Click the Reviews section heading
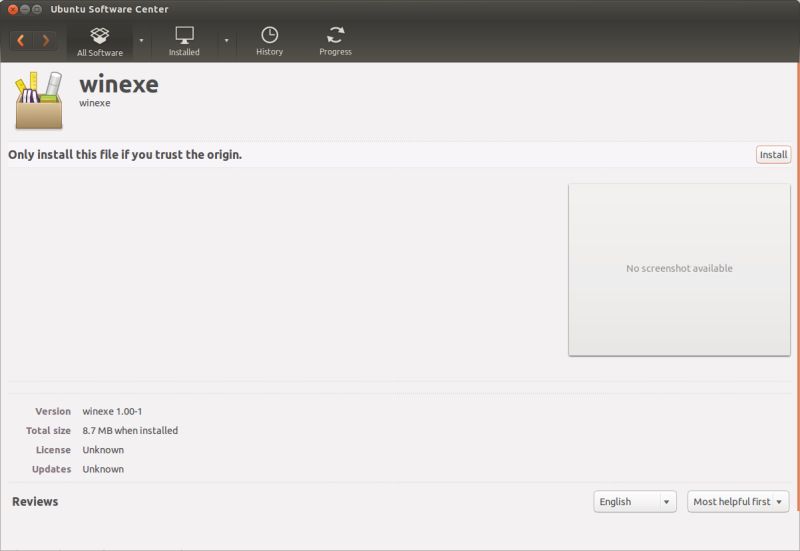Screen dimensions: 800x551 click(x=35, y=502)
